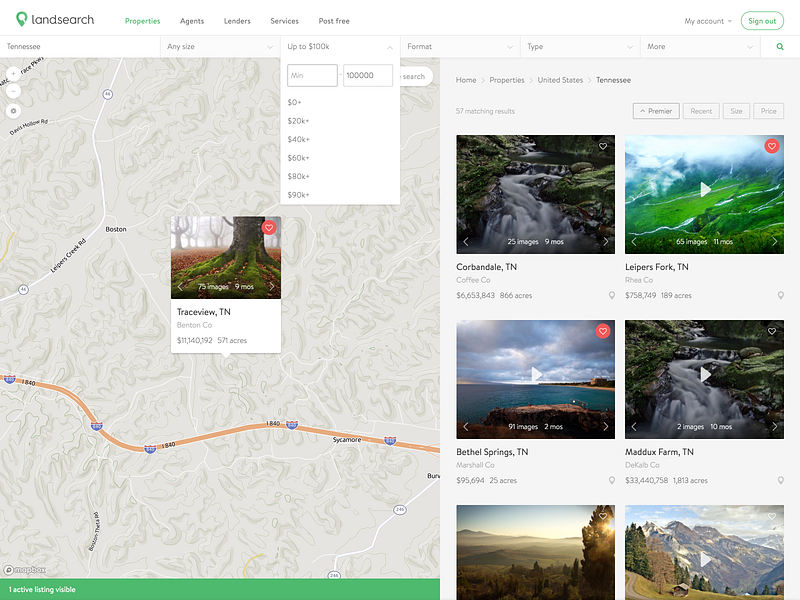Sort results by Recent
800x600 pixels.
[x=701, y=111]
